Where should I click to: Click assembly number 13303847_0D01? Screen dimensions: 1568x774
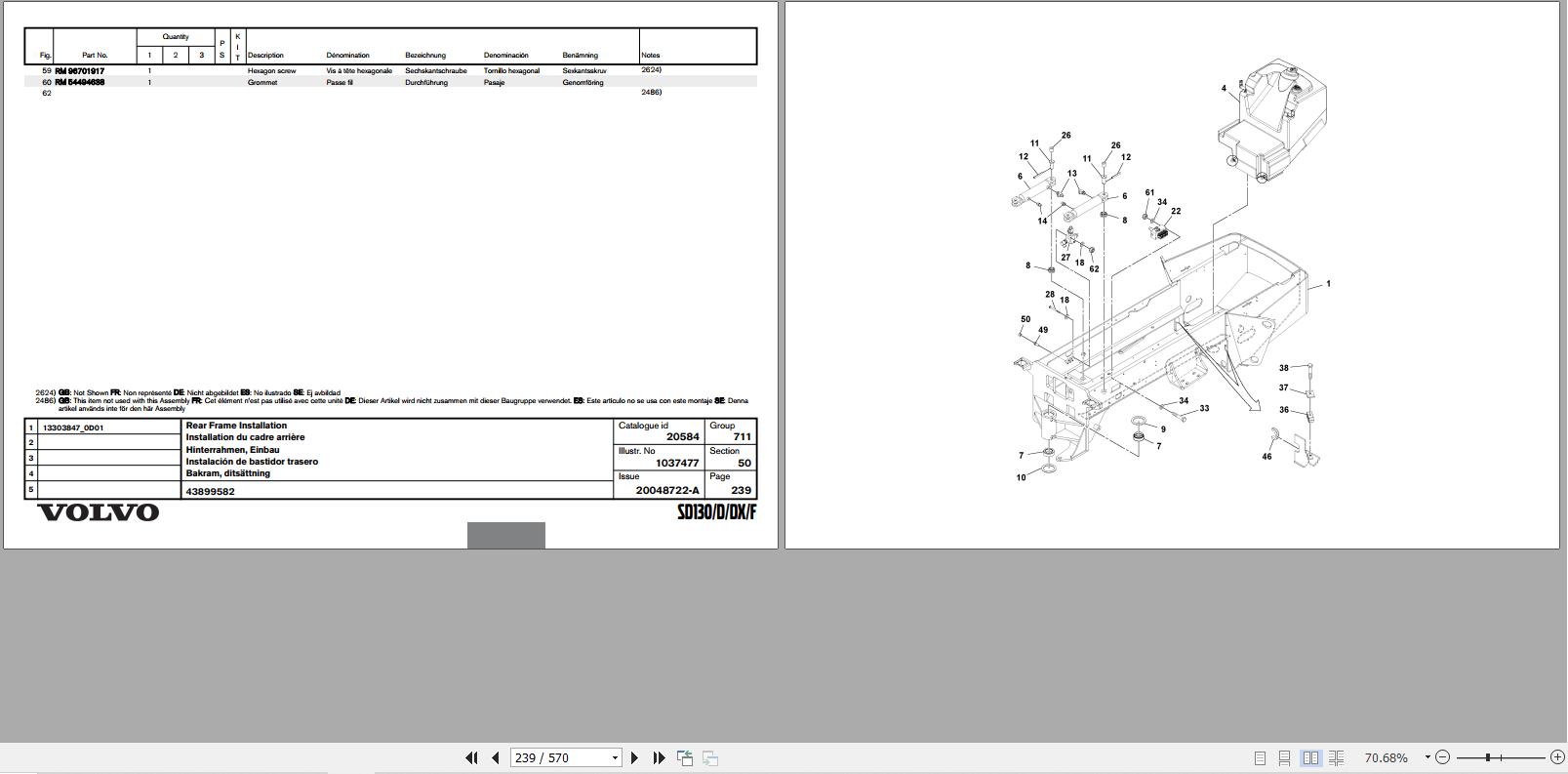(73, 428)
